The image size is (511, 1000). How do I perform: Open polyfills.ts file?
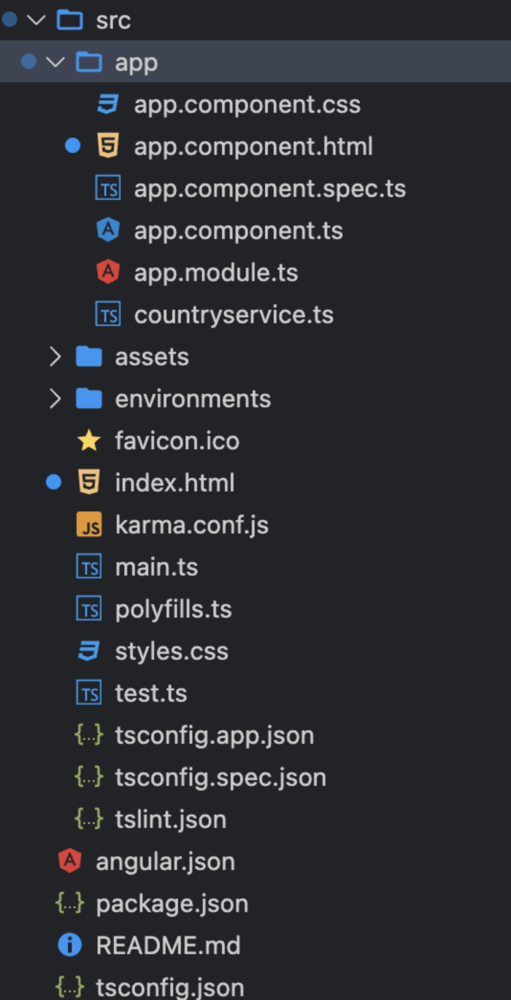[173, 610]
